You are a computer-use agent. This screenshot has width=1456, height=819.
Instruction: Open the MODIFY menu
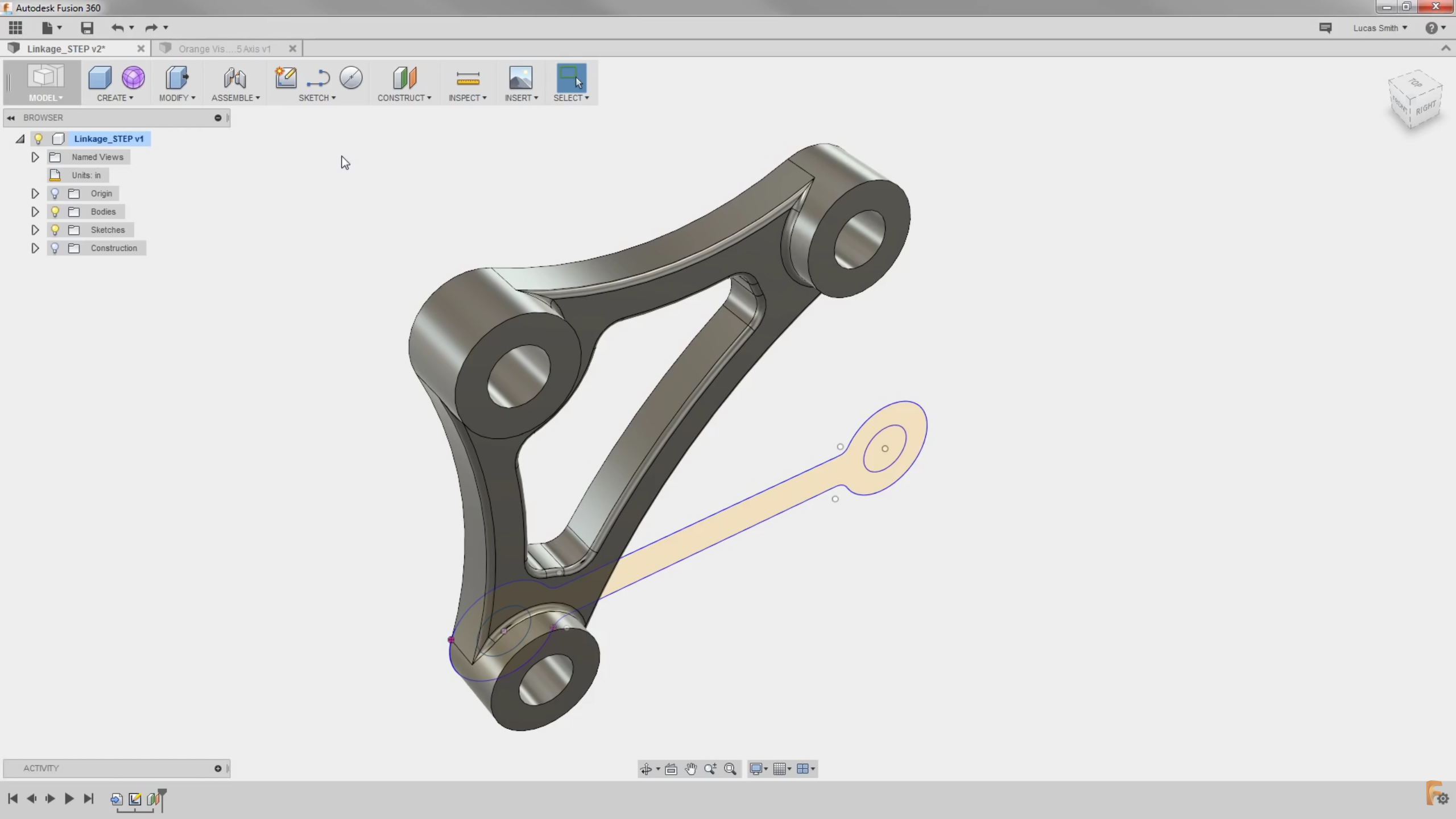(x=177, y=98)
